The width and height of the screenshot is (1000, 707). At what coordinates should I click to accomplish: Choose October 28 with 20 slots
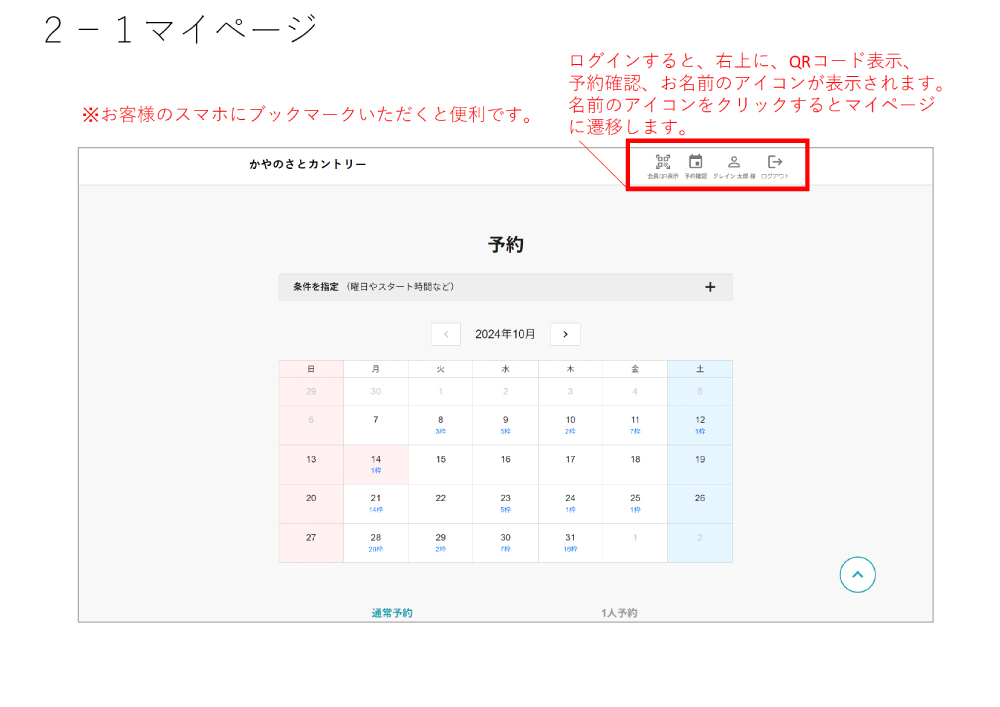click(376, 541)
